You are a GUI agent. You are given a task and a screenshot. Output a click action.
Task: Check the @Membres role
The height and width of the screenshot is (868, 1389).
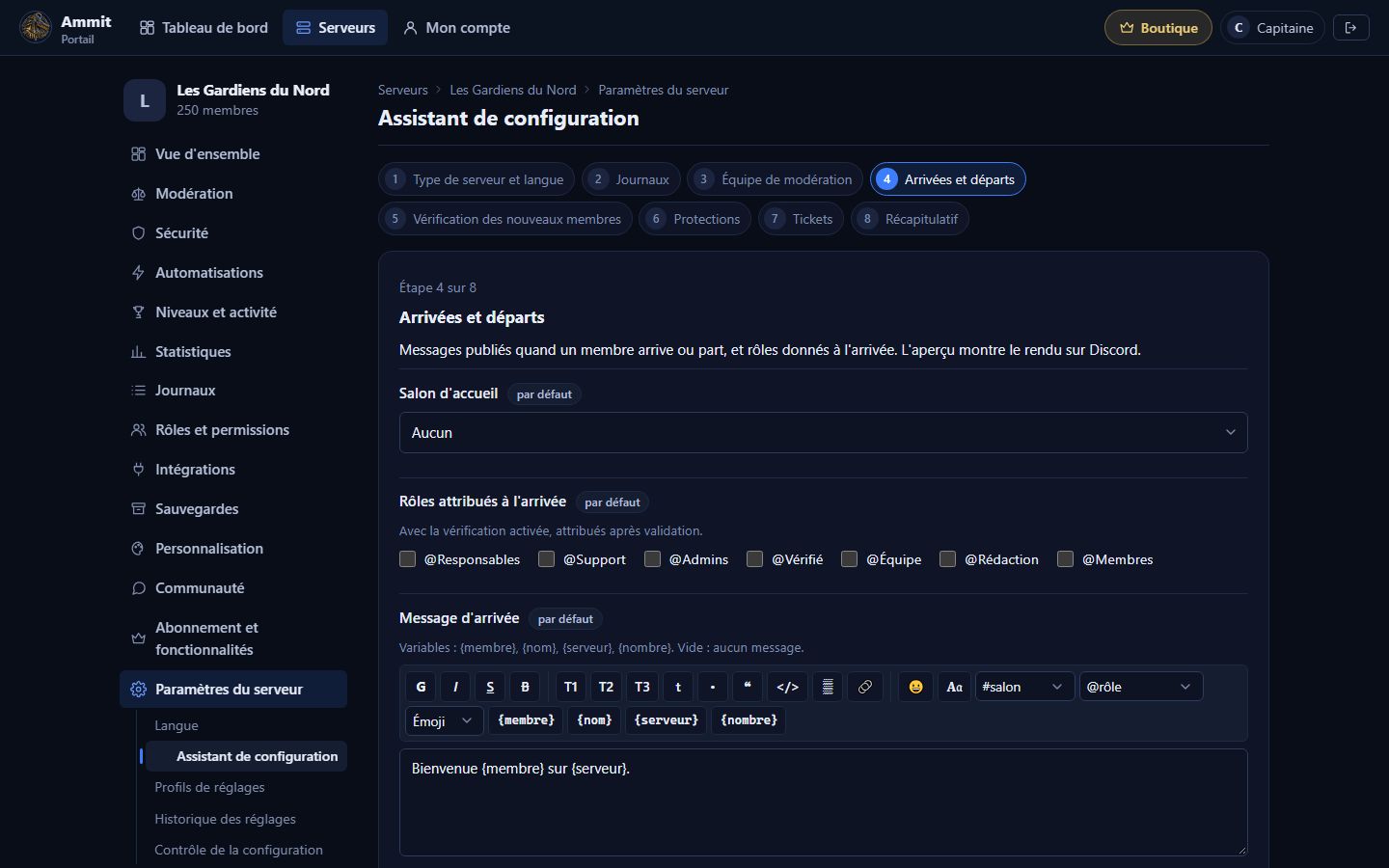coord(1065,559)
